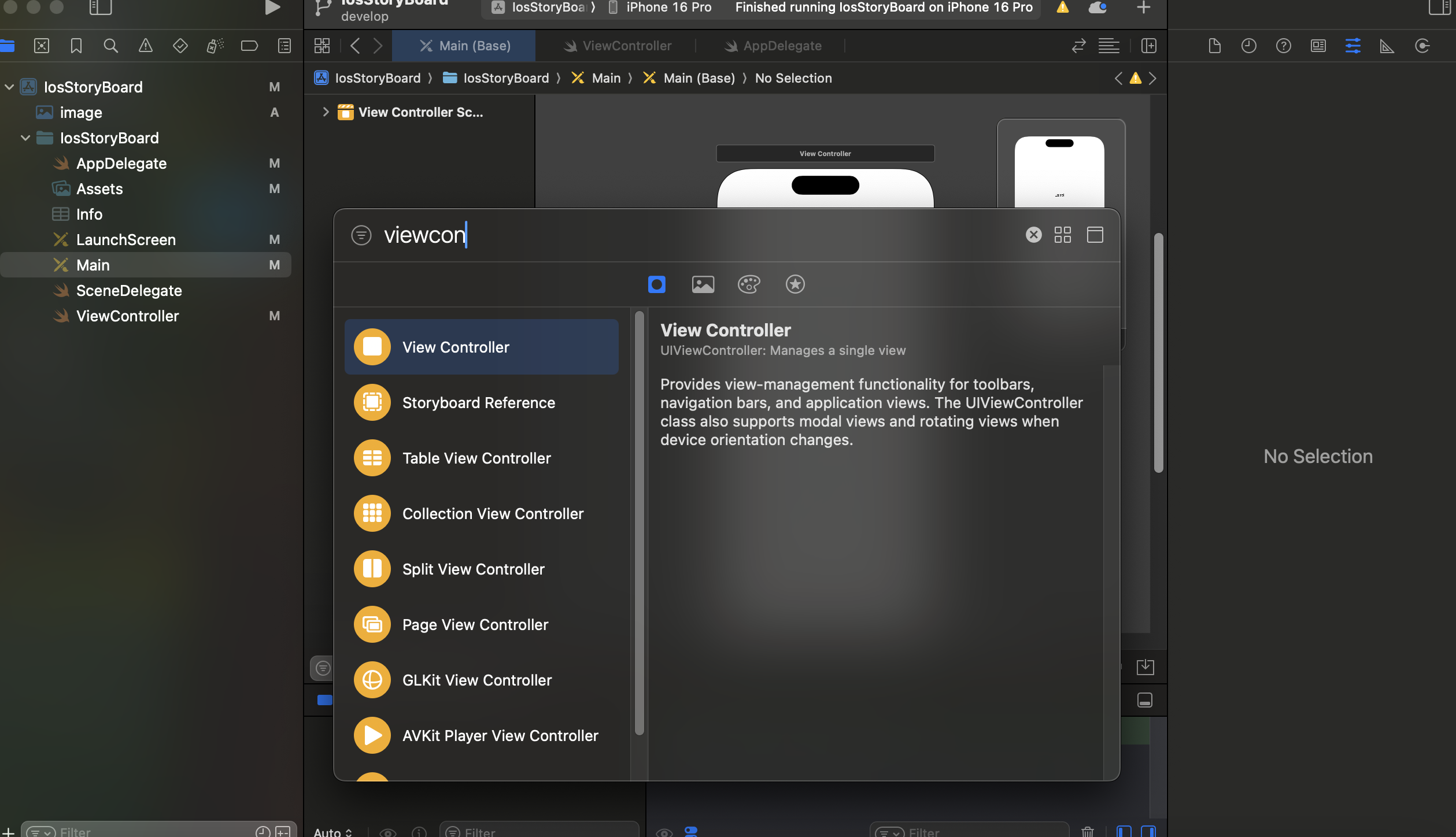
Task: Open the editor options lines menu
Action: 1109,46
